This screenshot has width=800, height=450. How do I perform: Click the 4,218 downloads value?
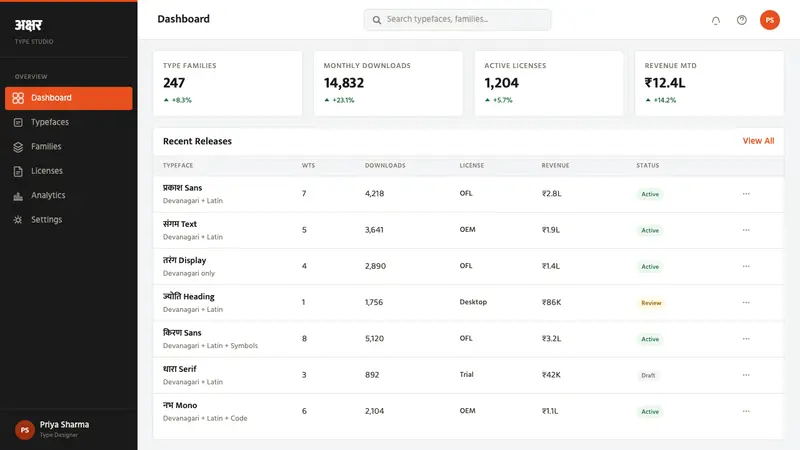tap(374, 194)
